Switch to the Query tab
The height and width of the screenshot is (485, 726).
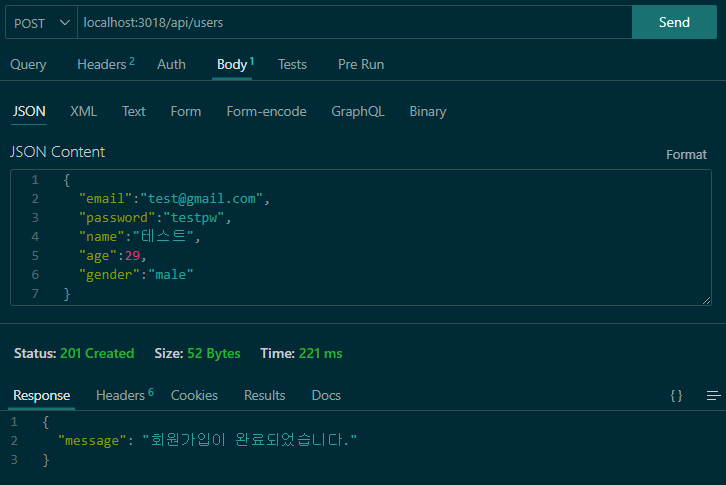pyautogui.click(x=28, y=64)
